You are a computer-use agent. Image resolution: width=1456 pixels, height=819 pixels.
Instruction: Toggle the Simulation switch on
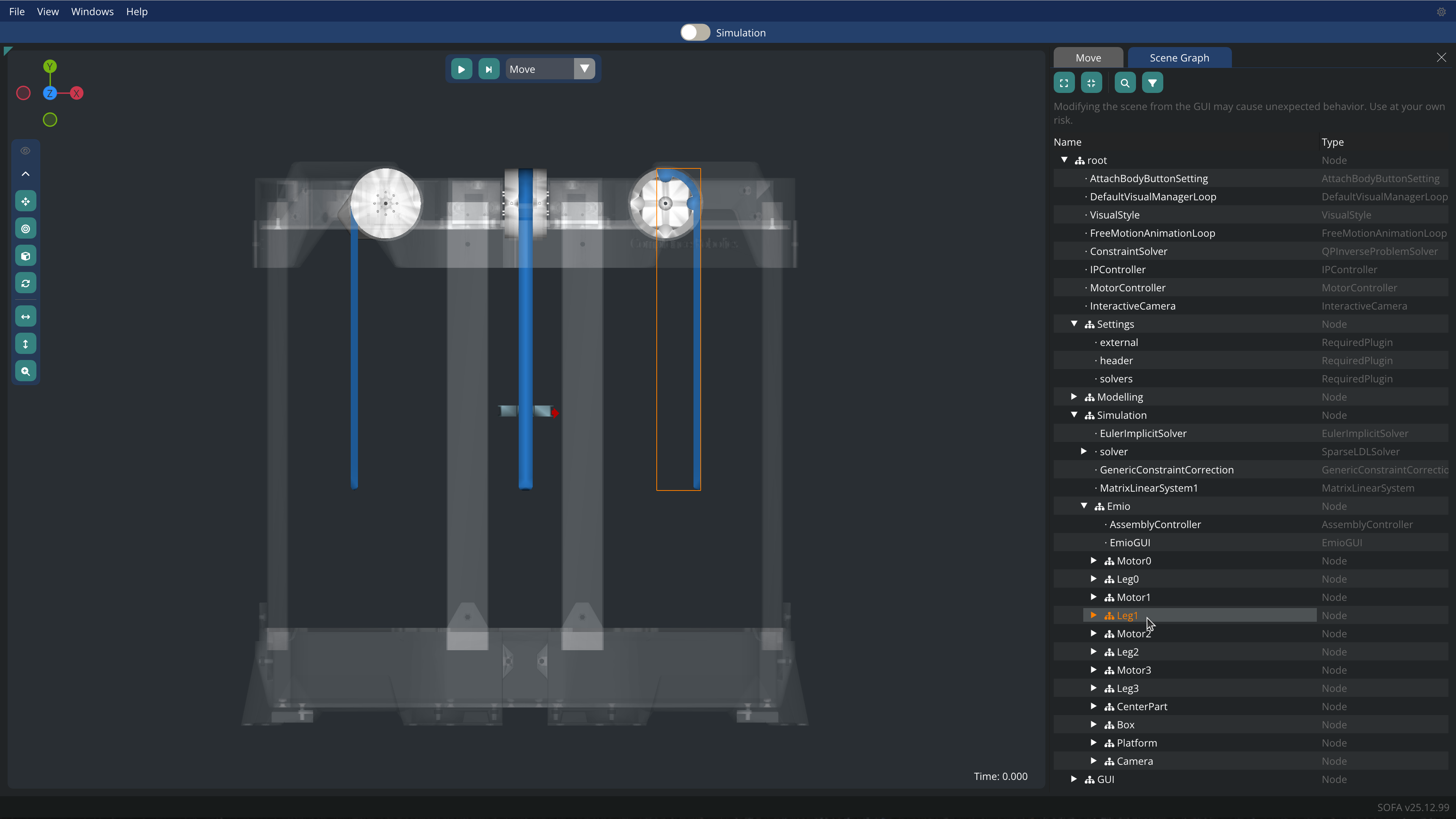[x=695, y=33]
